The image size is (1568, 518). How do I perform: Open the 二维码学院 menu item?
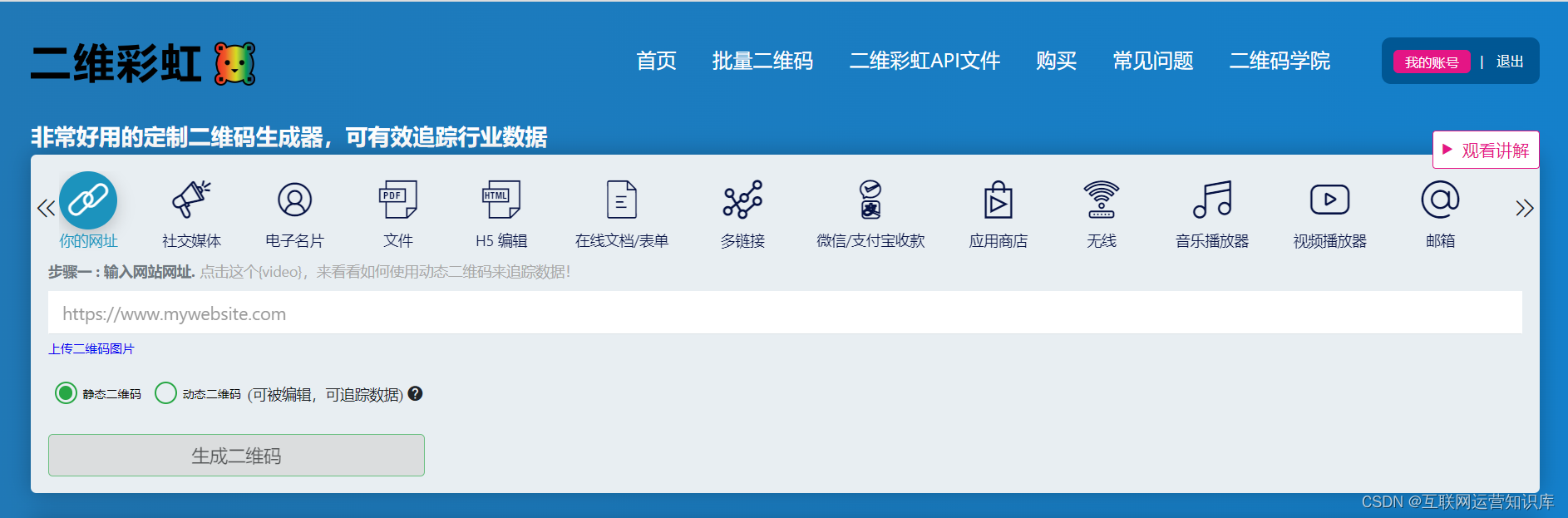point(1280,61)
